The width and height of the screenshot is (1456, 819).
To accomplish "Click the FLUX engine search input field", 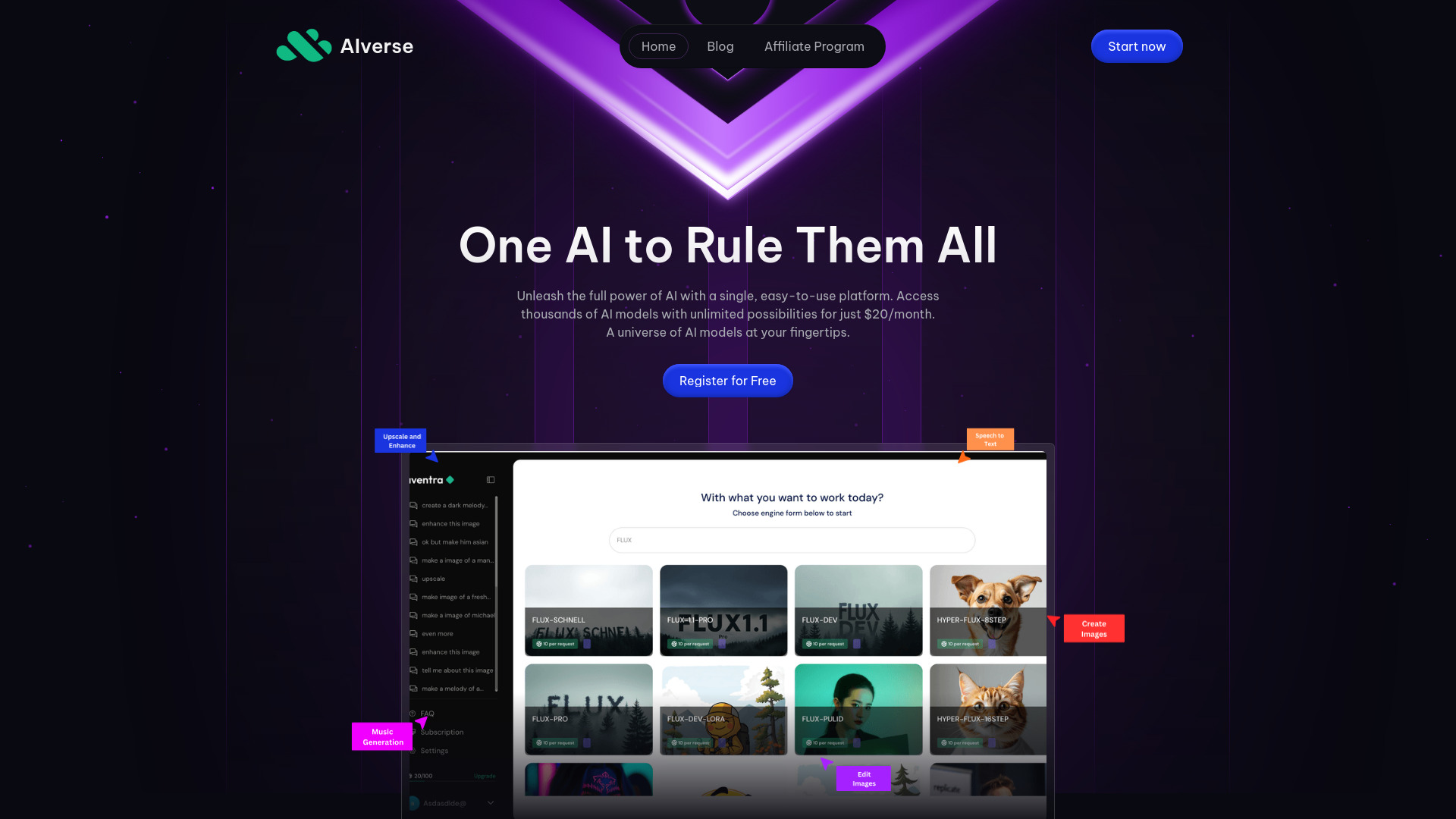I will pos(792,540).
